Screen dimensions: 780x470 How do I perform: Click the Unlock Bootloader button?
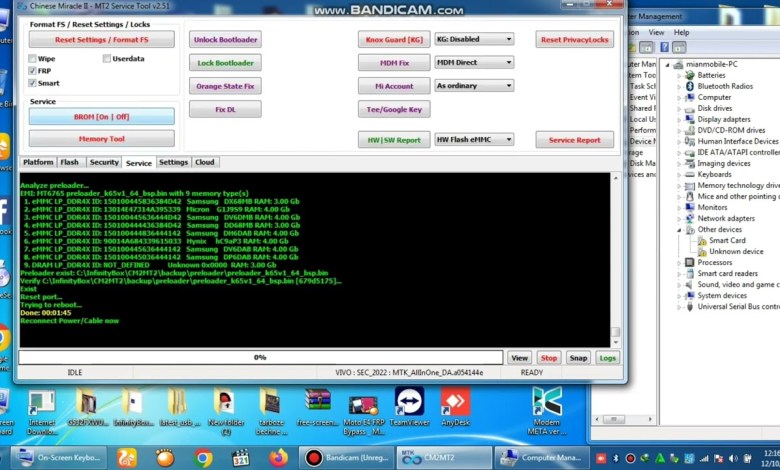click(x=225, y=39)
